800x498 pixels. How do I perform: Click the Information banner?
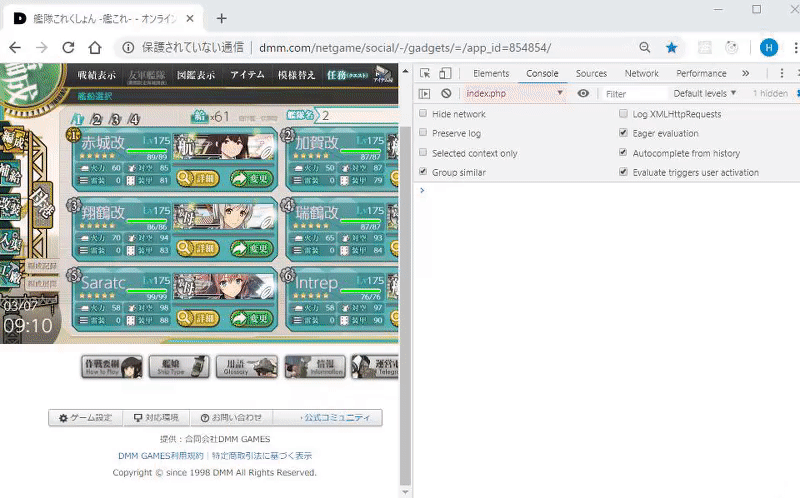(x=315, y=367)
